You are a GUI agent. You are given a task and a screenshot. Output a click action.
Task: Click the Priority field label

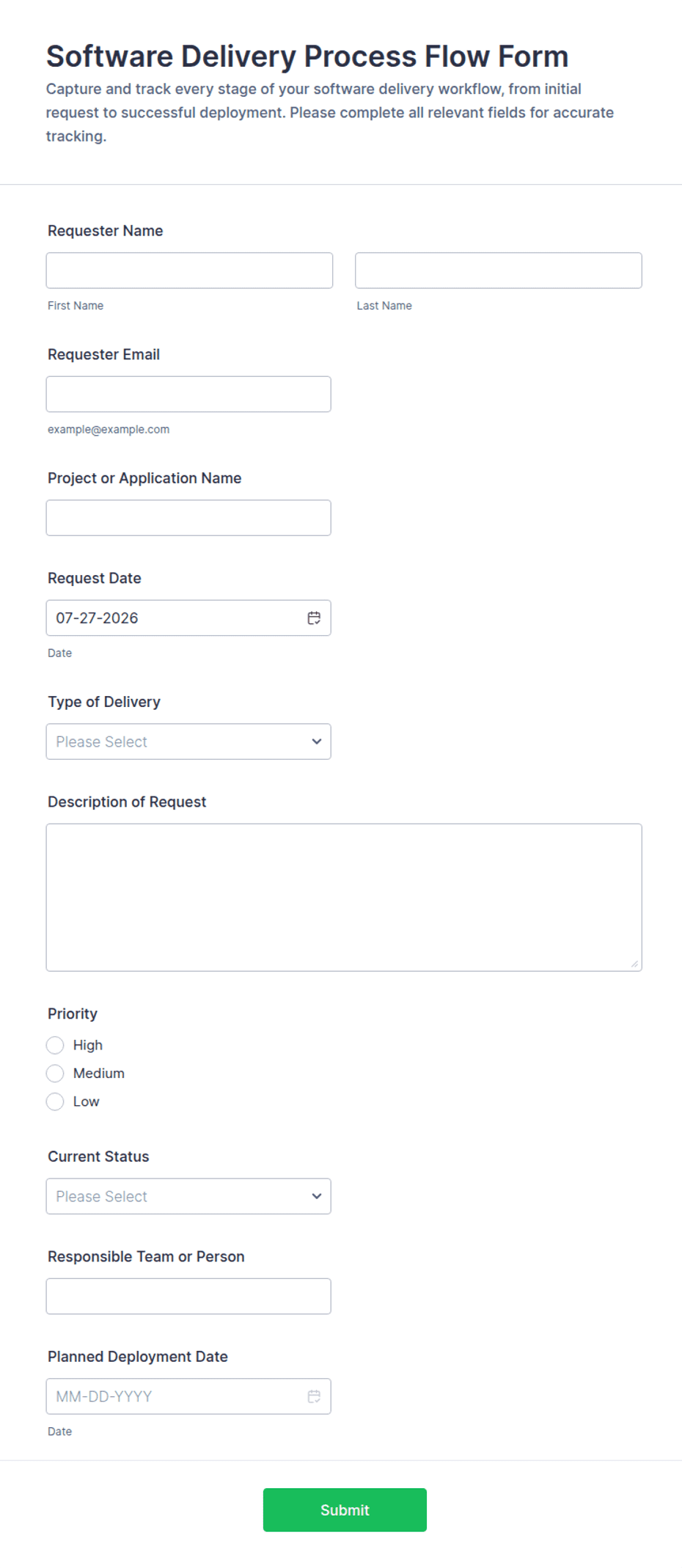coord(73,1014)
